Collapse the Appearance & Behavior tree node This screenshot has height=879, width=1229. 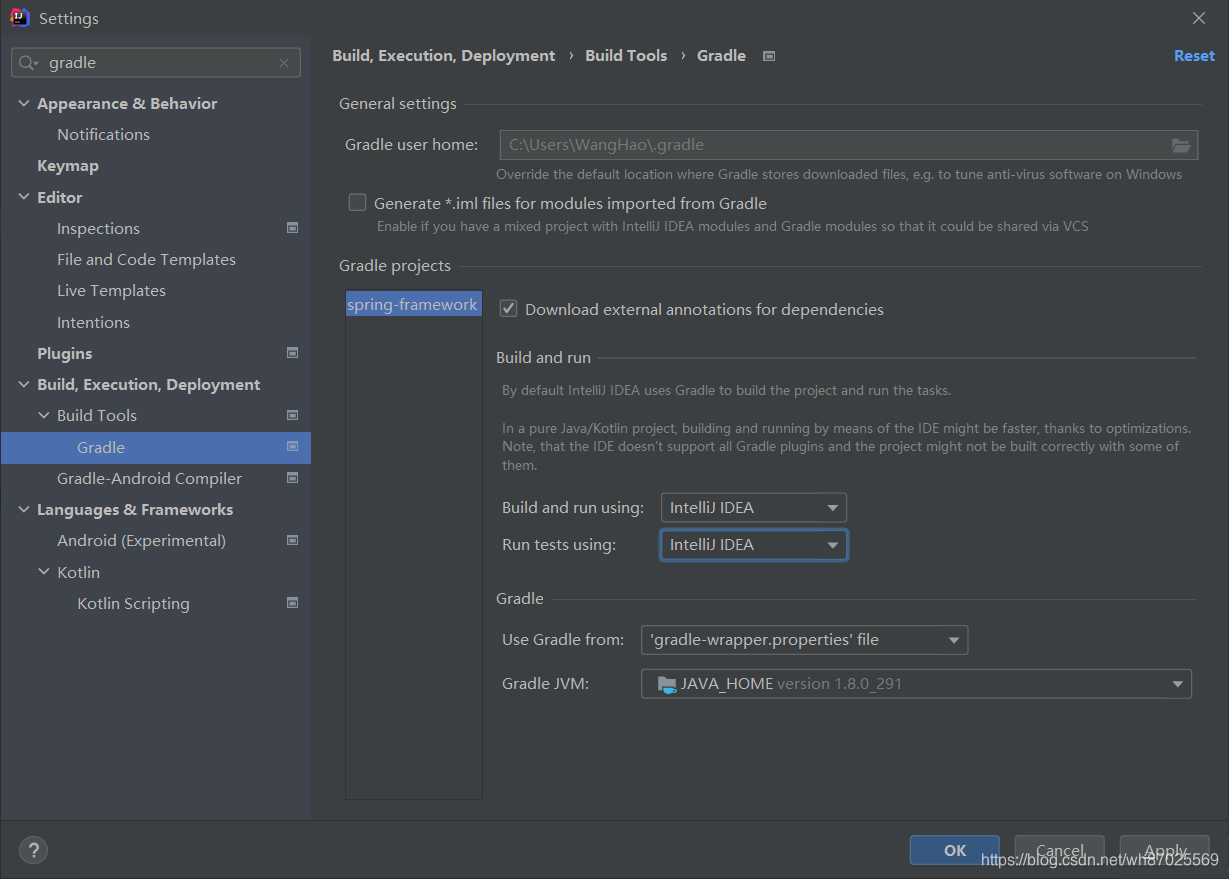(x=24, y=103)
